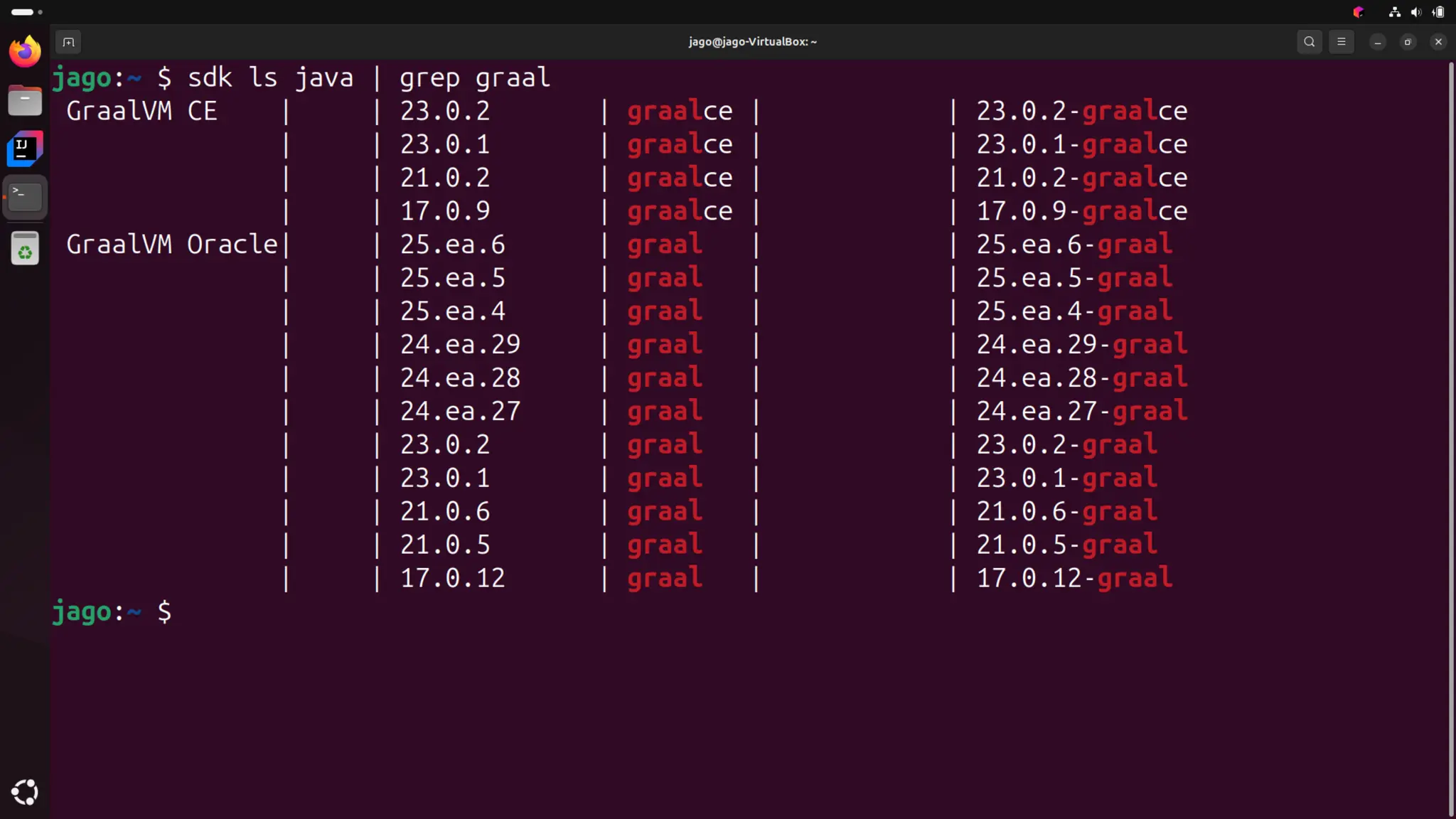Click the 23.0.2-graalce identifier text

(x=1081, y=111)
